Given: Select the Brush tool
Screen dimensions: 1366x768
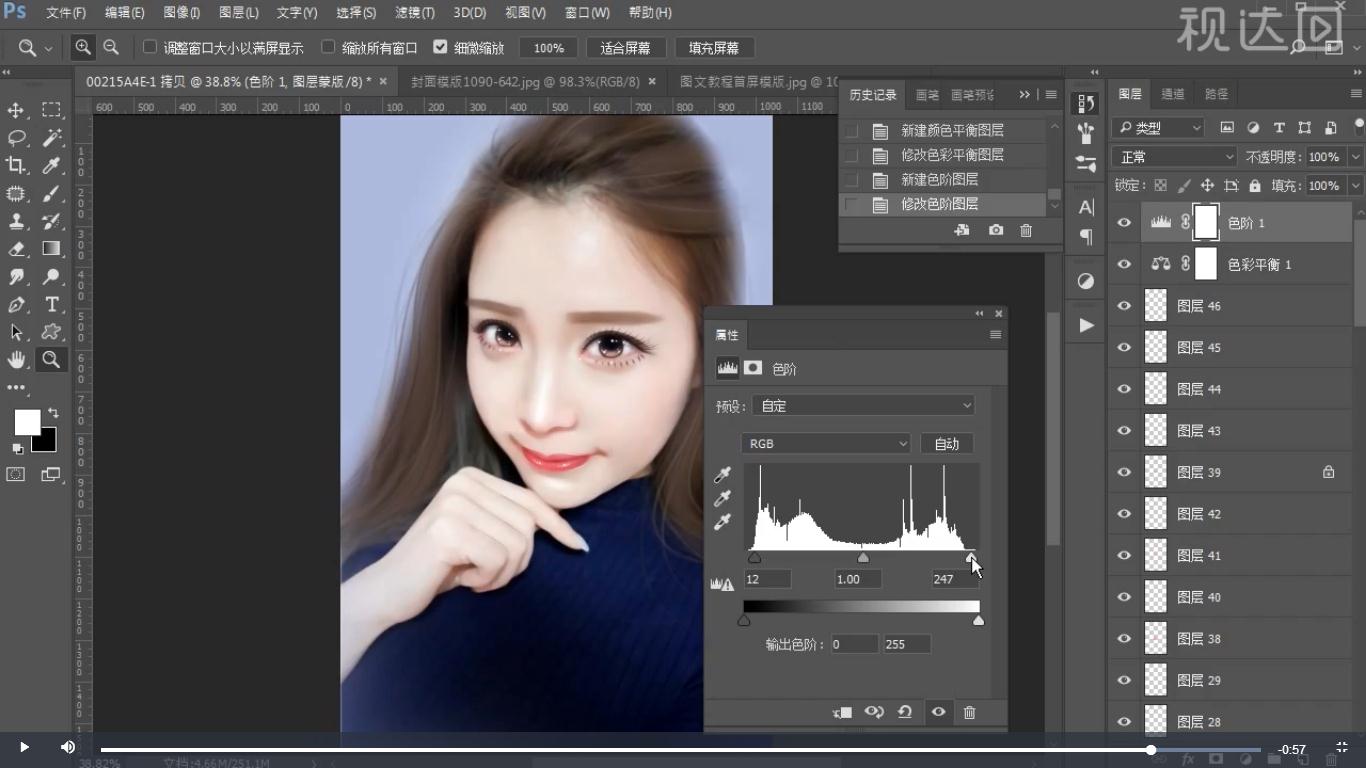Looking at the screenshot, I should tap(51, 194).
